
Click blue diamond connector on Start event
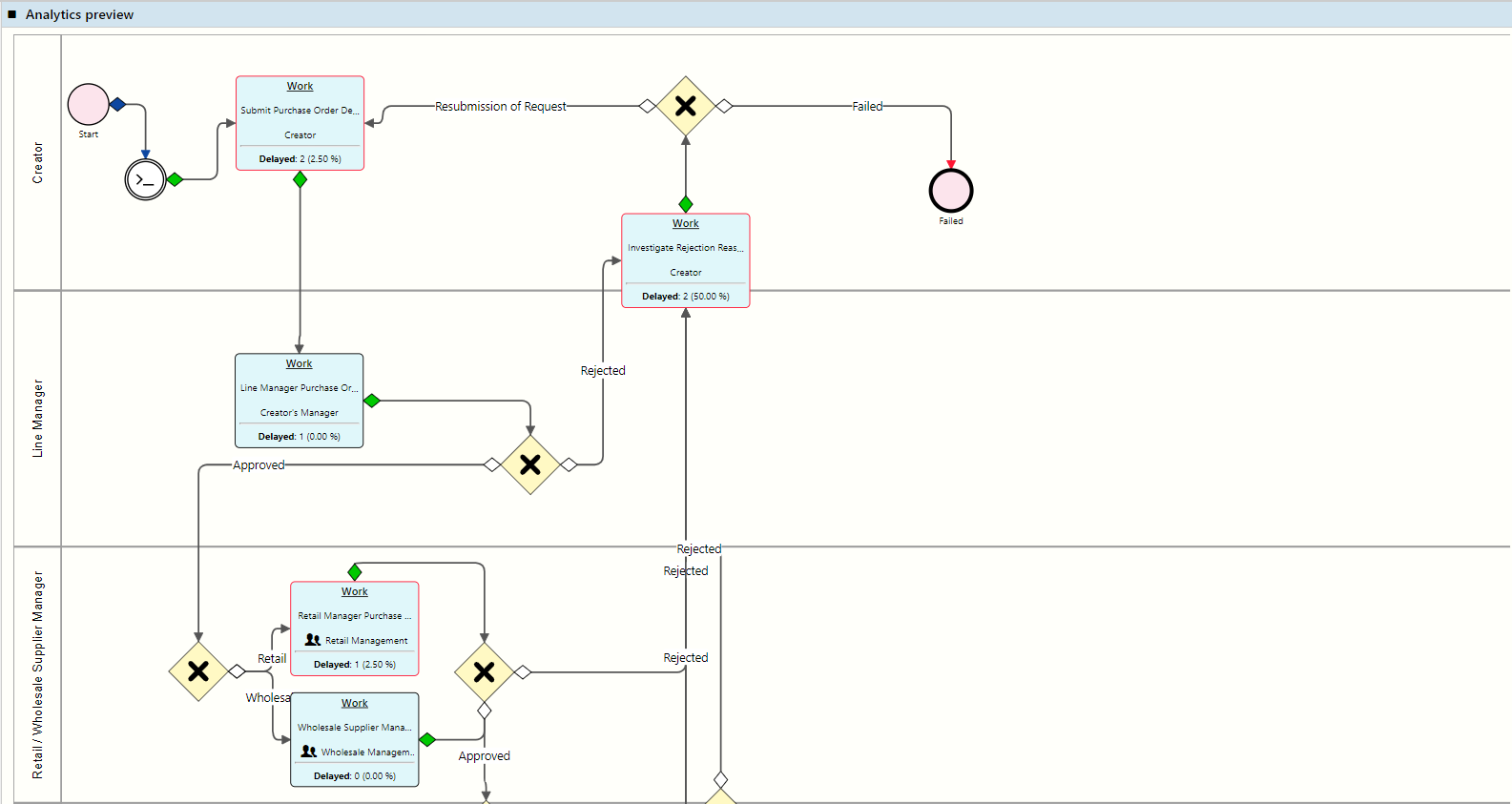coord(117,104)
